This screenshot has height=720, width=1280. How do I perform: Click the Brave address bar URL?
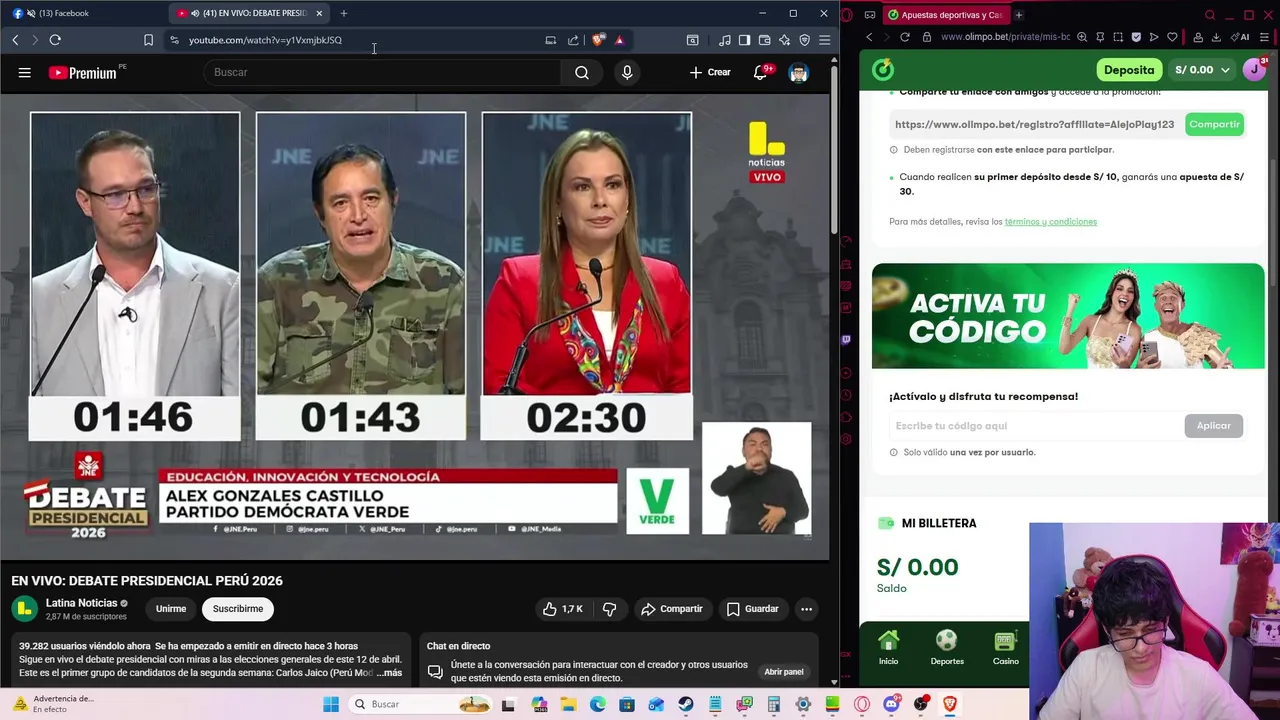[265, 40]
